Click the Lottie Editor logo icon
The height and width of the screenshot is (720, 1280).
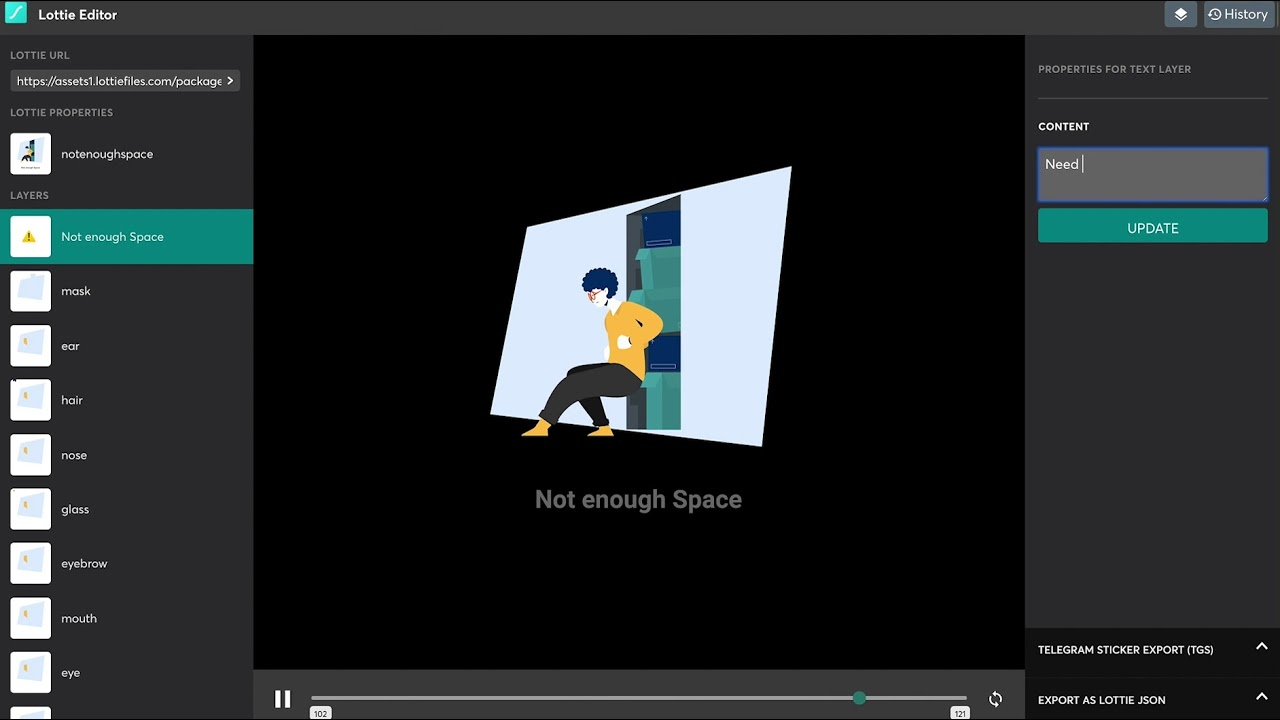pyautogui.click(x=16, y=14)
